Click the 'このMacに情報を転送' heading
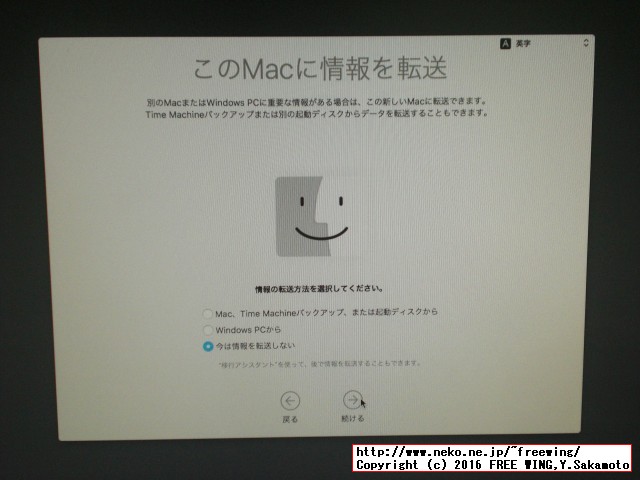Screen dimensions: 640x480 click(x=320, y=68)
